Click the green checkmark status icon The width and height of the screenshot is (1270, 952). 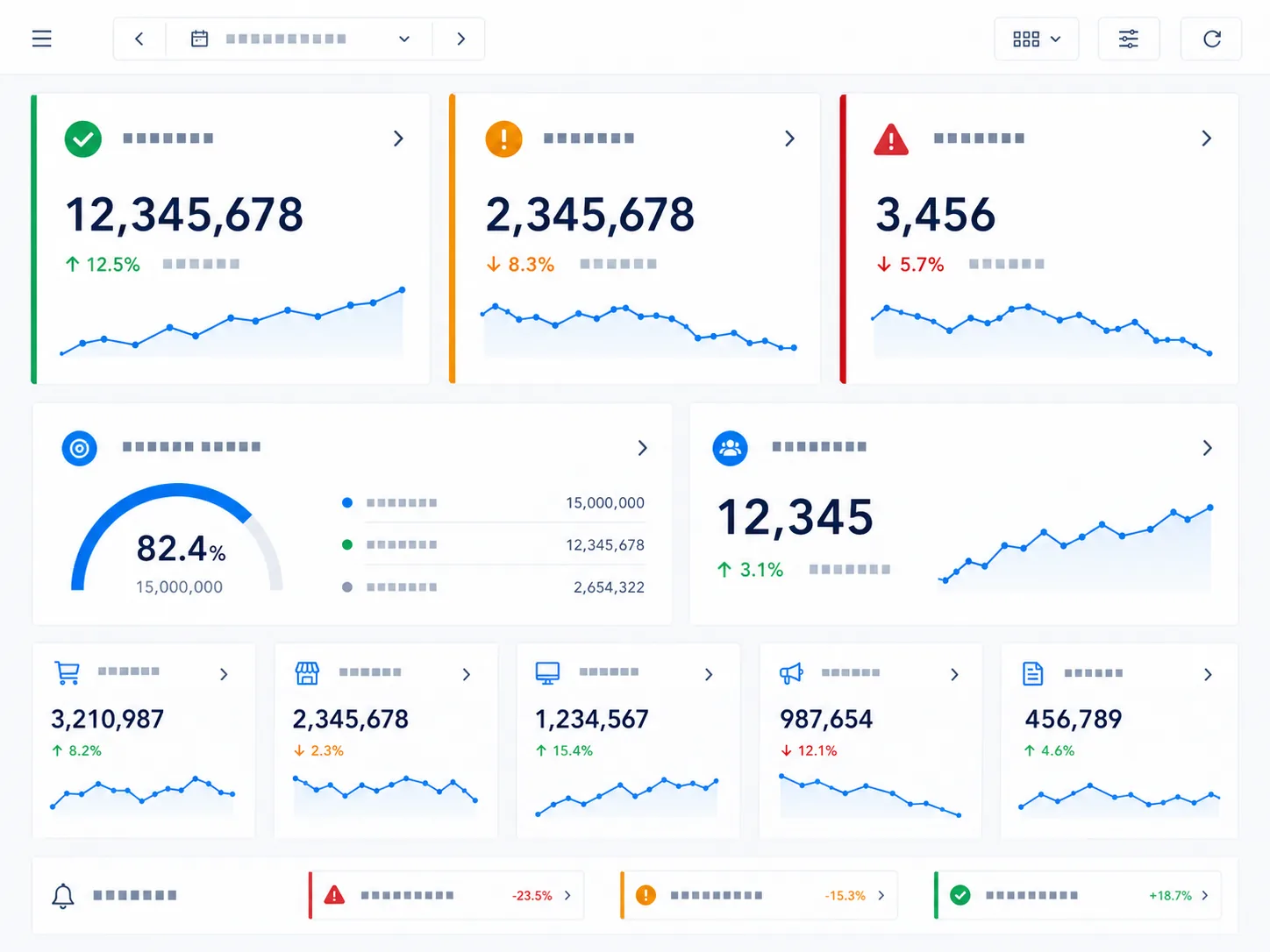[83, 139]
